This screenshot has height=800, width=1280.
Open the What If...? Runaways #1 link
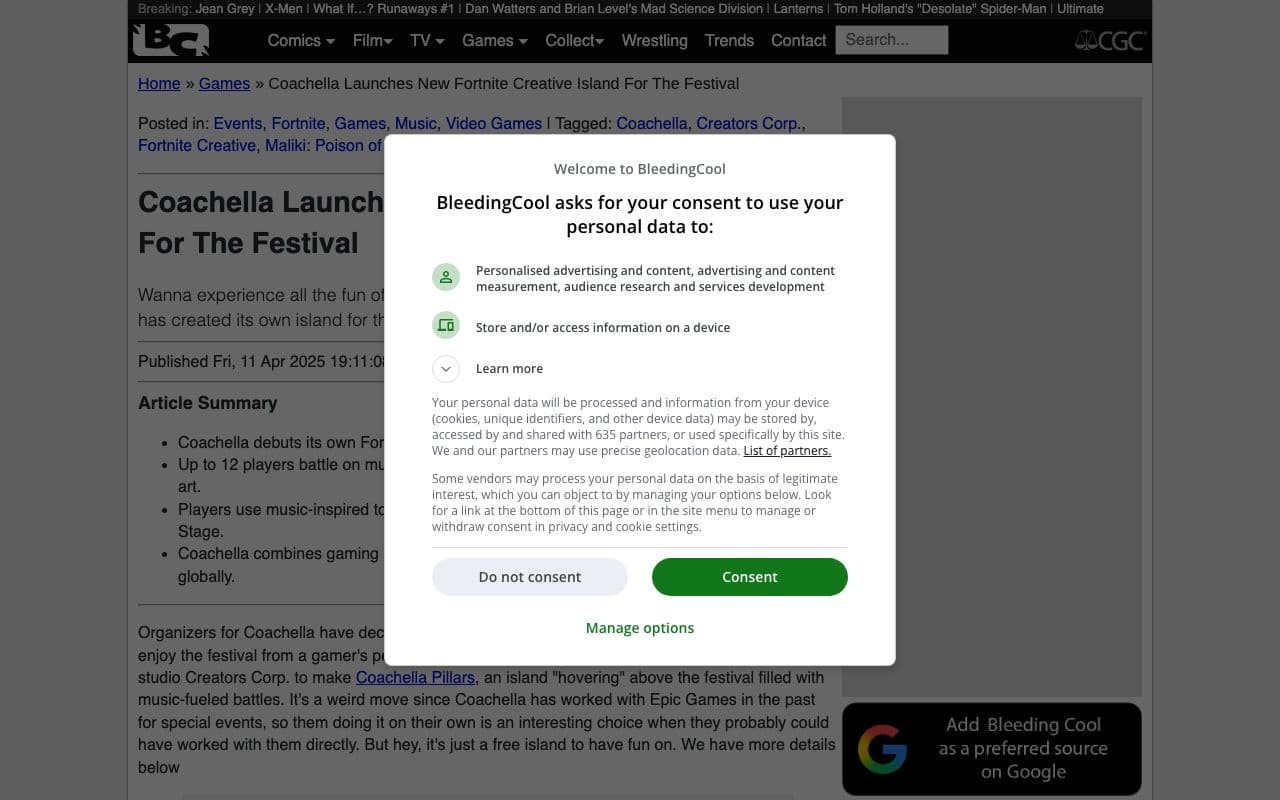384,9
